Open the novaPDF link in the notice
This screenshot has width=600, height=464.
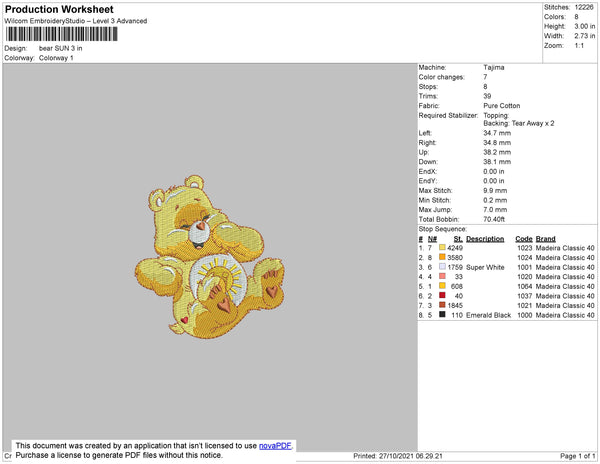tap(275, 446)
